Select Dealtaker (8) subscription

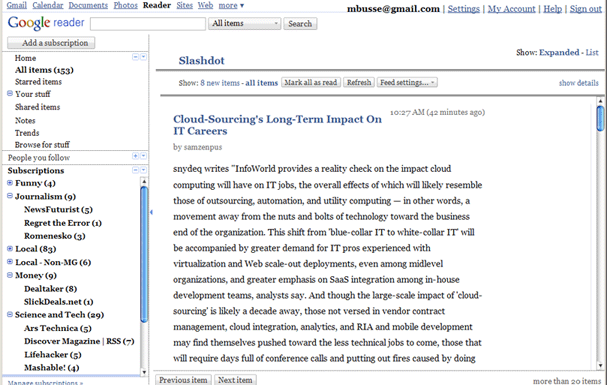(x=50, y=289)
